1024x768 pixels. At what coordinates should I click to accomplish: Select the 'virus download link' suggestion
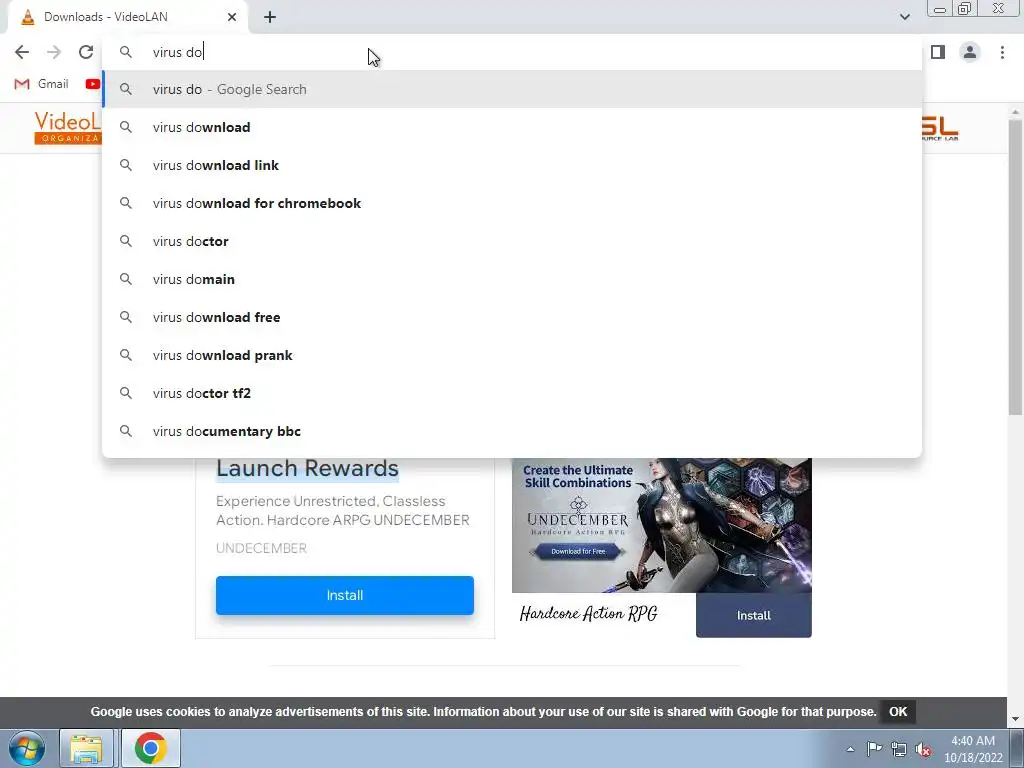coord(512,165)
